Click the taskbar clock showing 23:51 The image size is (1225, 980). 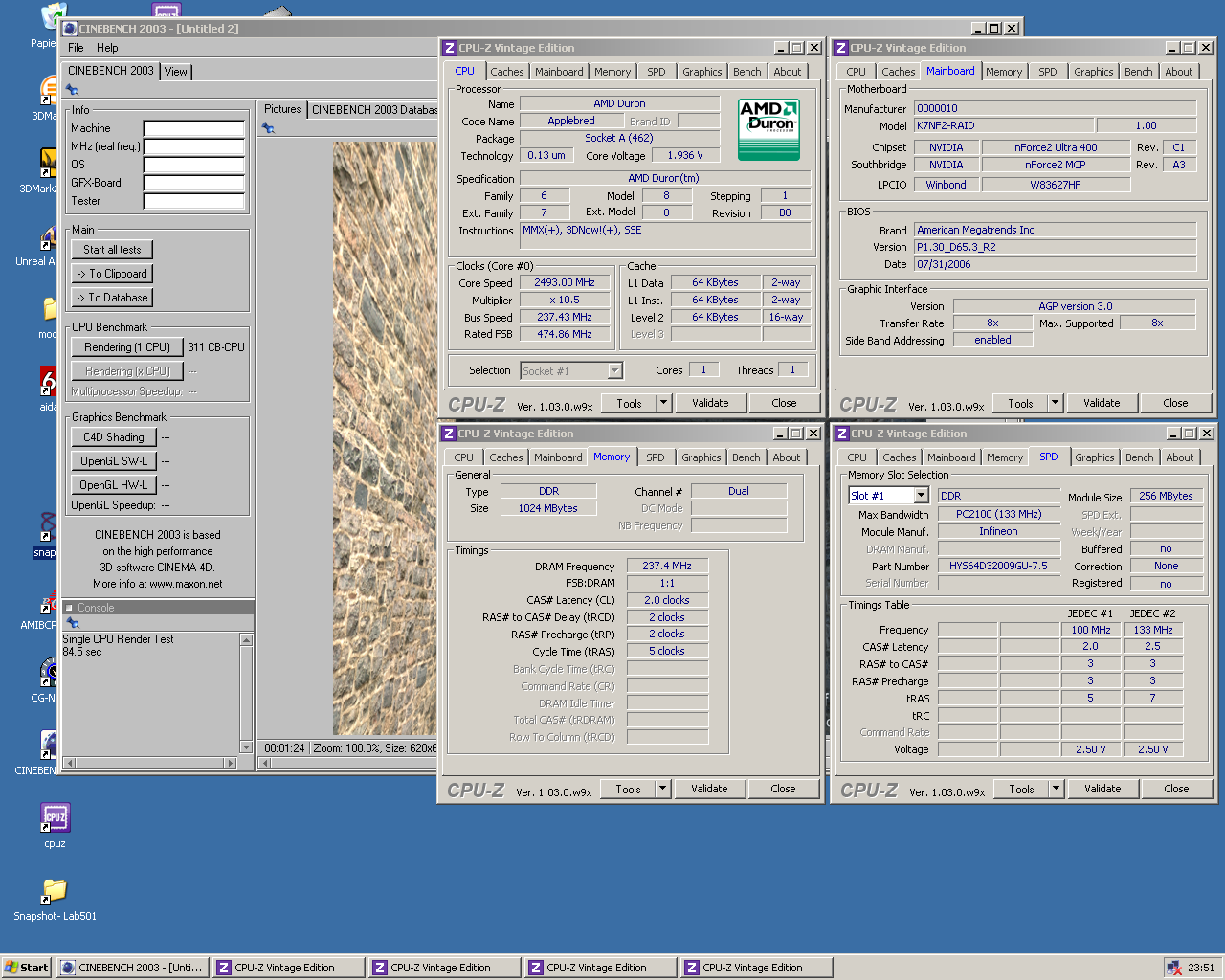coord(1201,968)
